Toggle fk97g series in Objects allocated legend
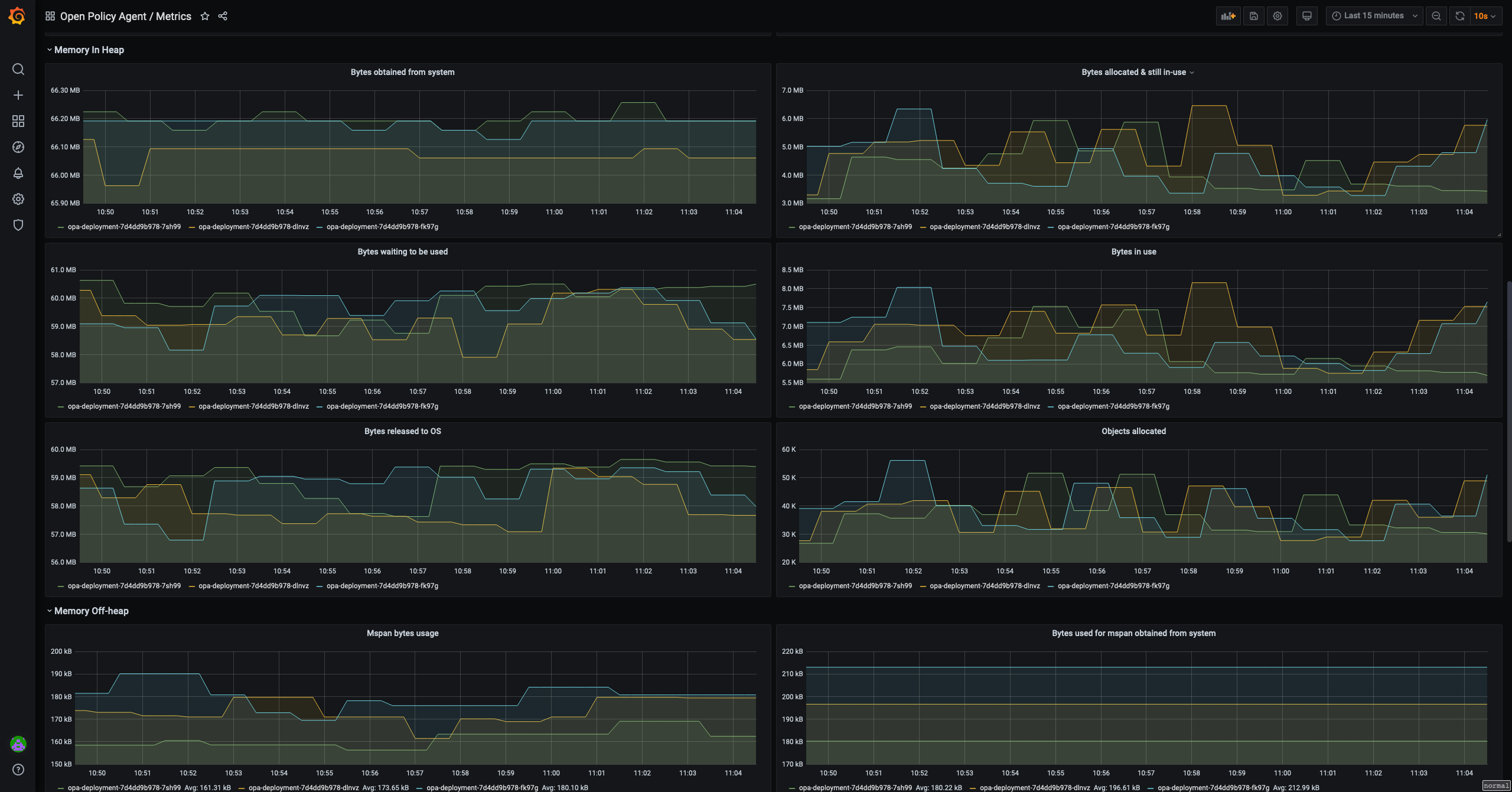Screen dimensions: 1512x792 tap(1113, 586)
